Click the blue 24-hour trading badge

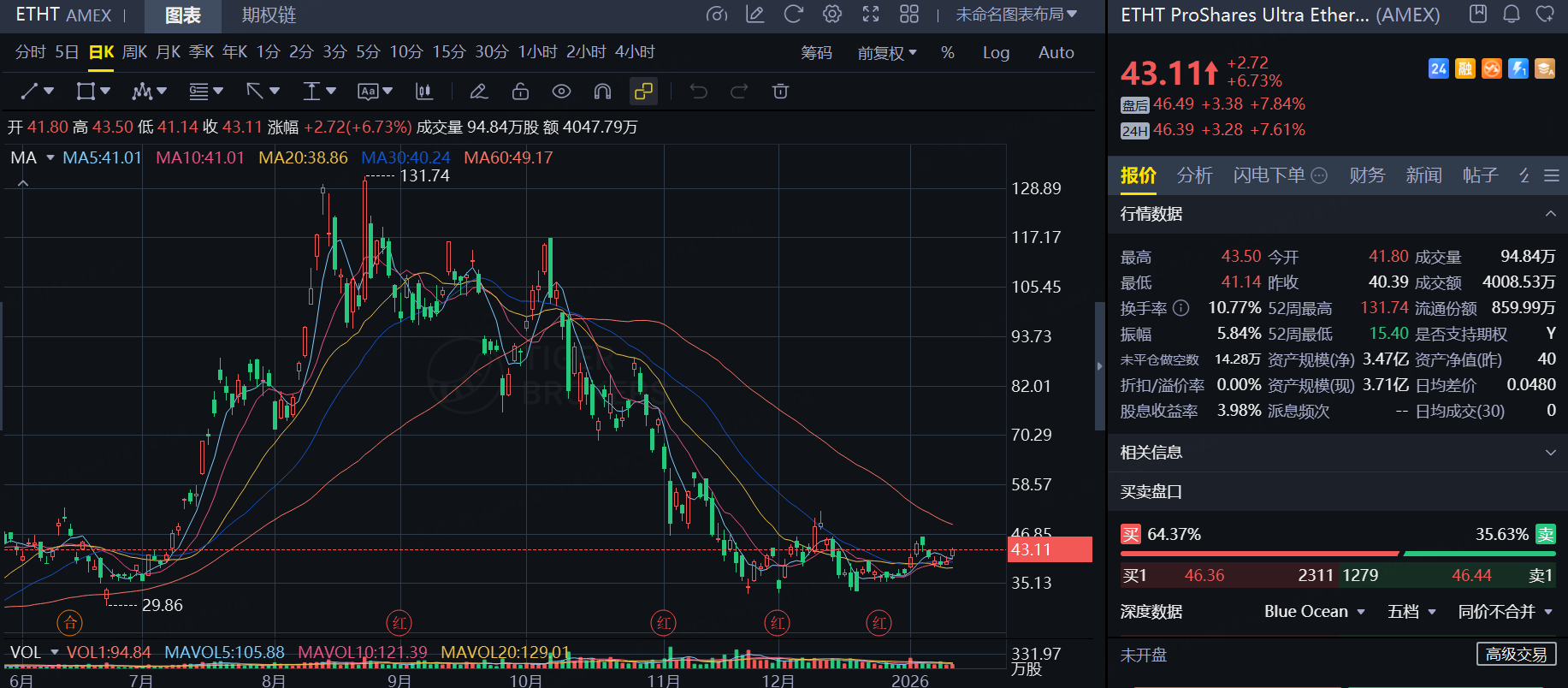tap(1439, 68)
